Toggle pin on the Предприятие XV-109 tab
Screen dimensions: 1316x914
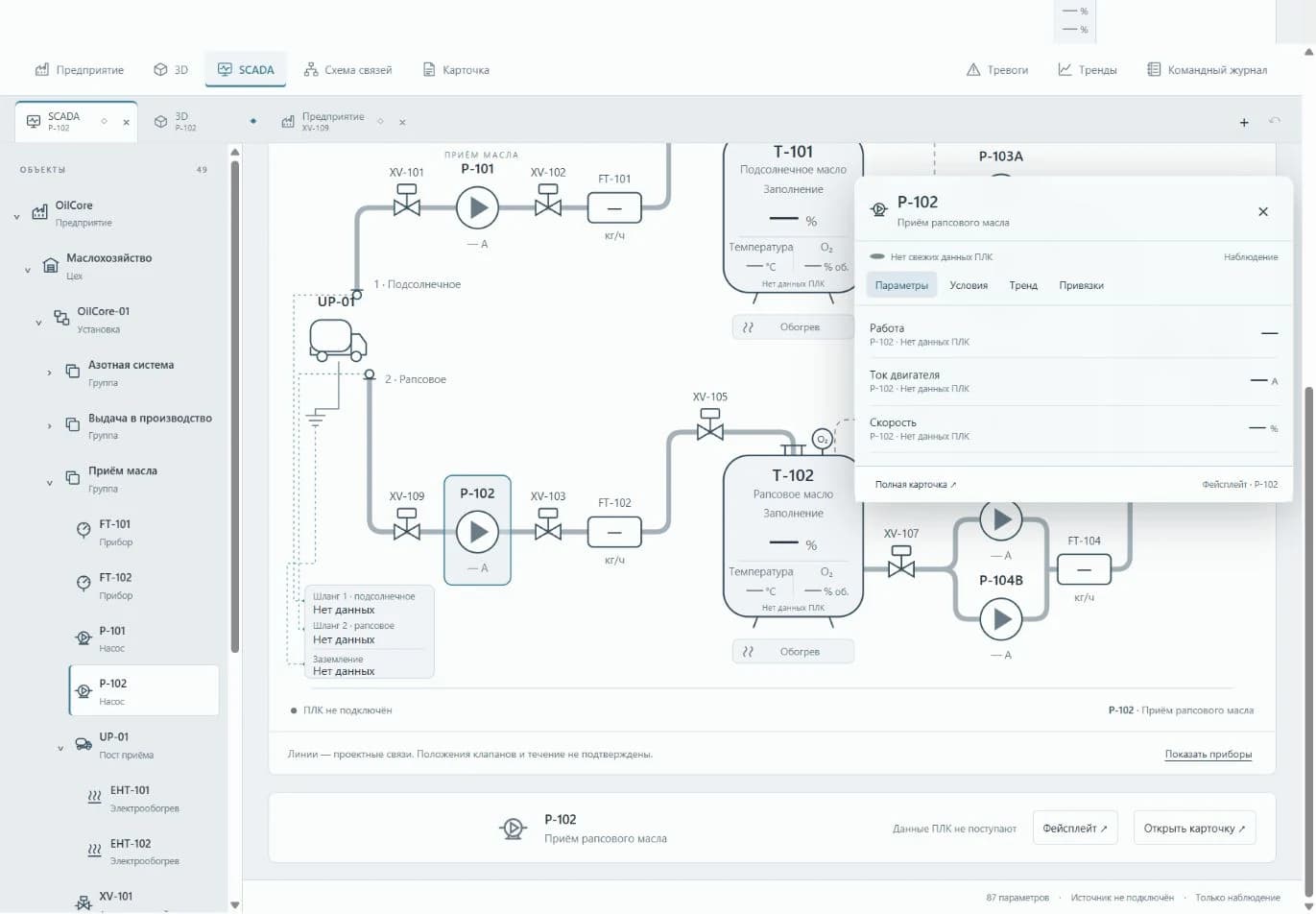380,122
